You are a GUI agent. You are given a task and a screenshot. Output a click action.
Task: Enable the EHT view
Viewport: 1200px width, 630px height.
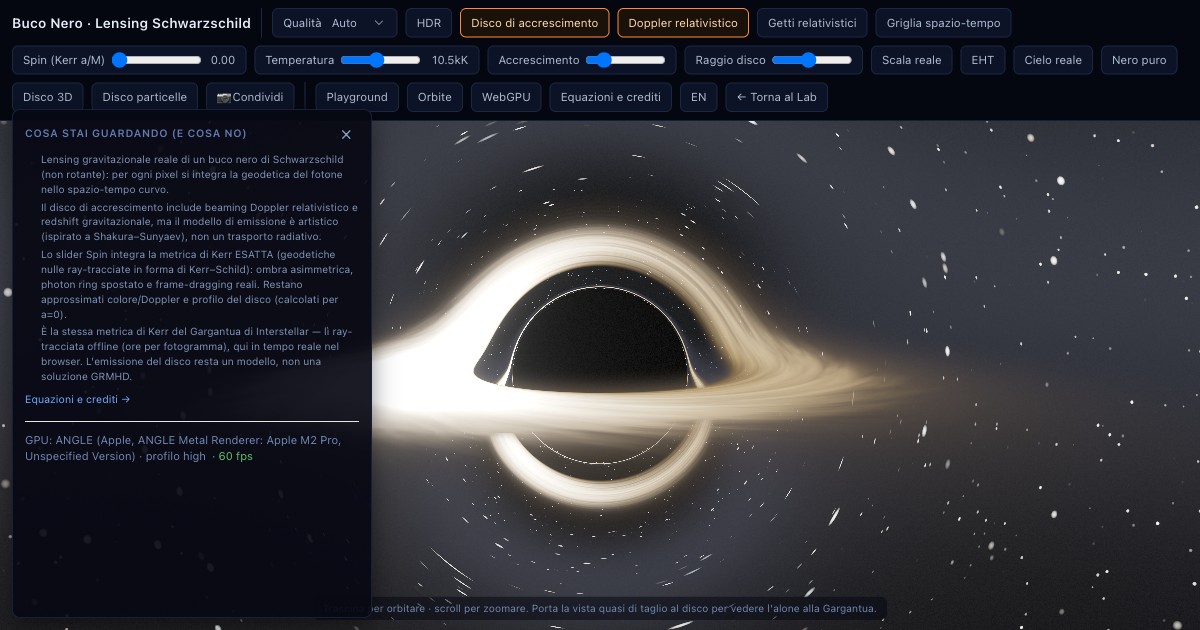tap(983, 60)
